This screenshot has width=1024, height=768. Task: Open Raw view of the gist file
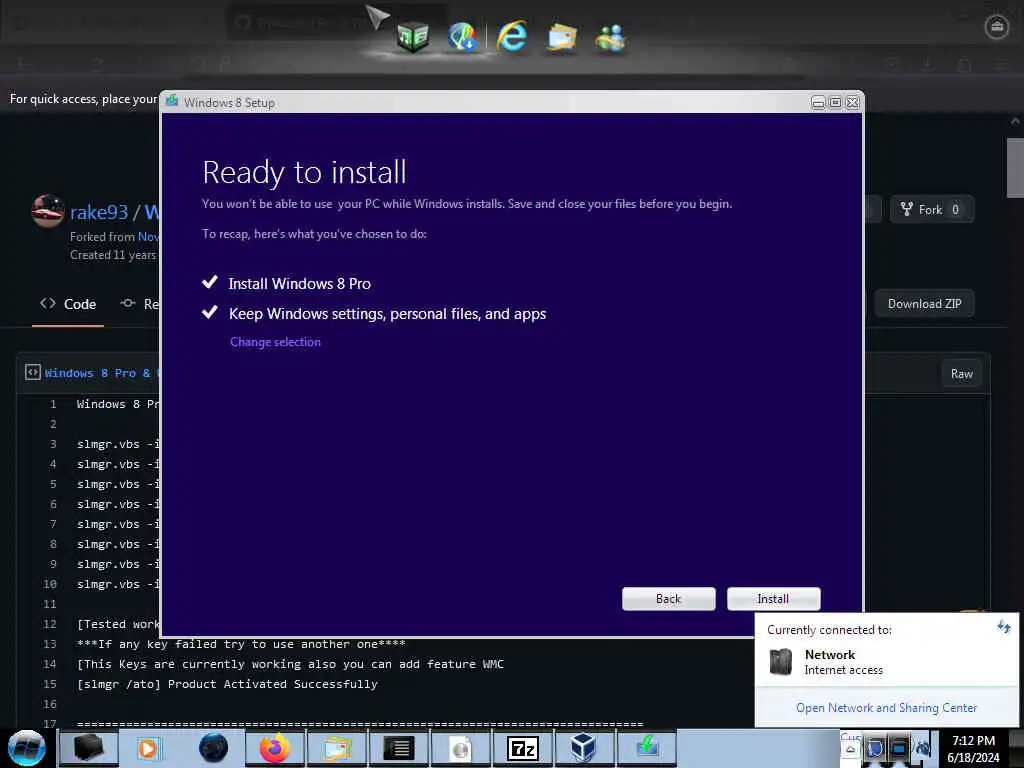(961, 374)
